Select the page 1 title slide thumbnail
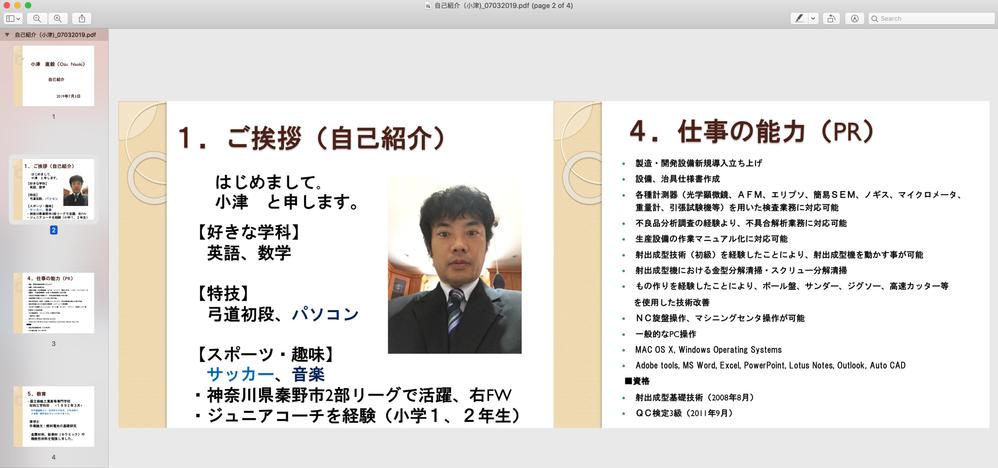This screenshot has width=998, height=468. (x=54, y=76)
